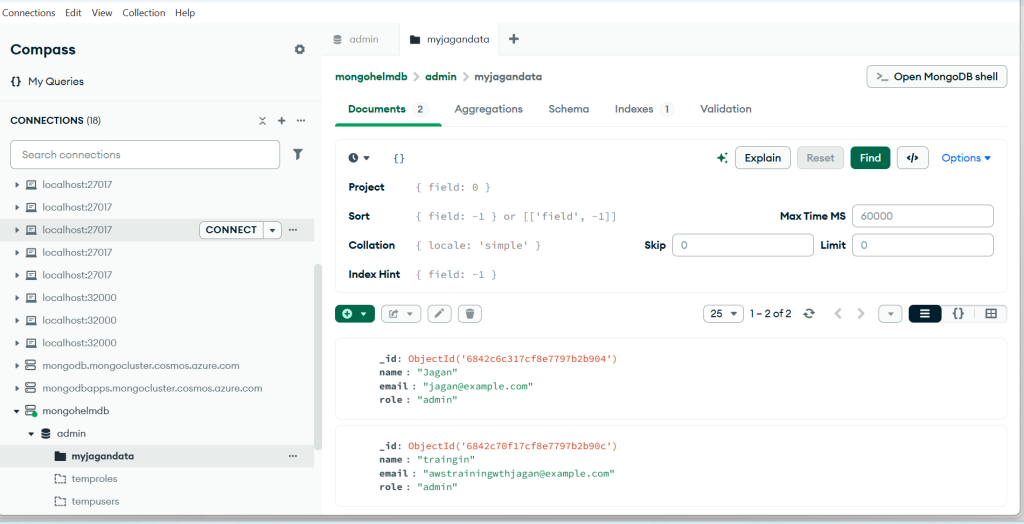Screen dimensions: 1024x524
Task: Click Open MongoDB shell button
Action: pos(936,76)
